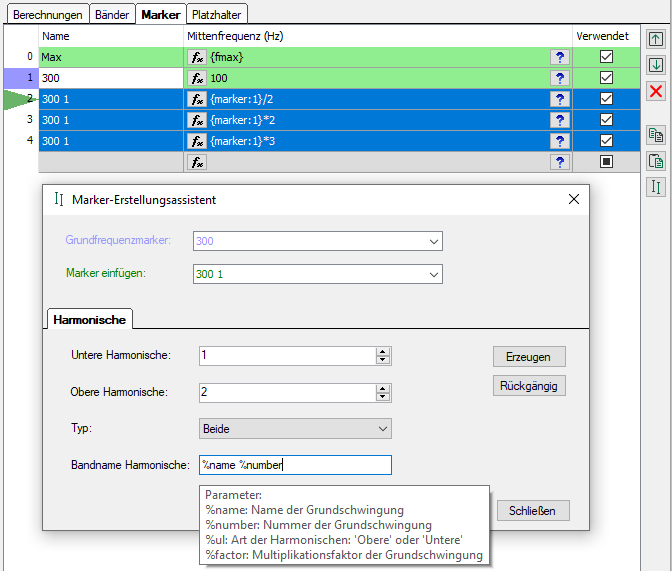
Task: Click the Schließen button
Action: (x=533, y=511)
